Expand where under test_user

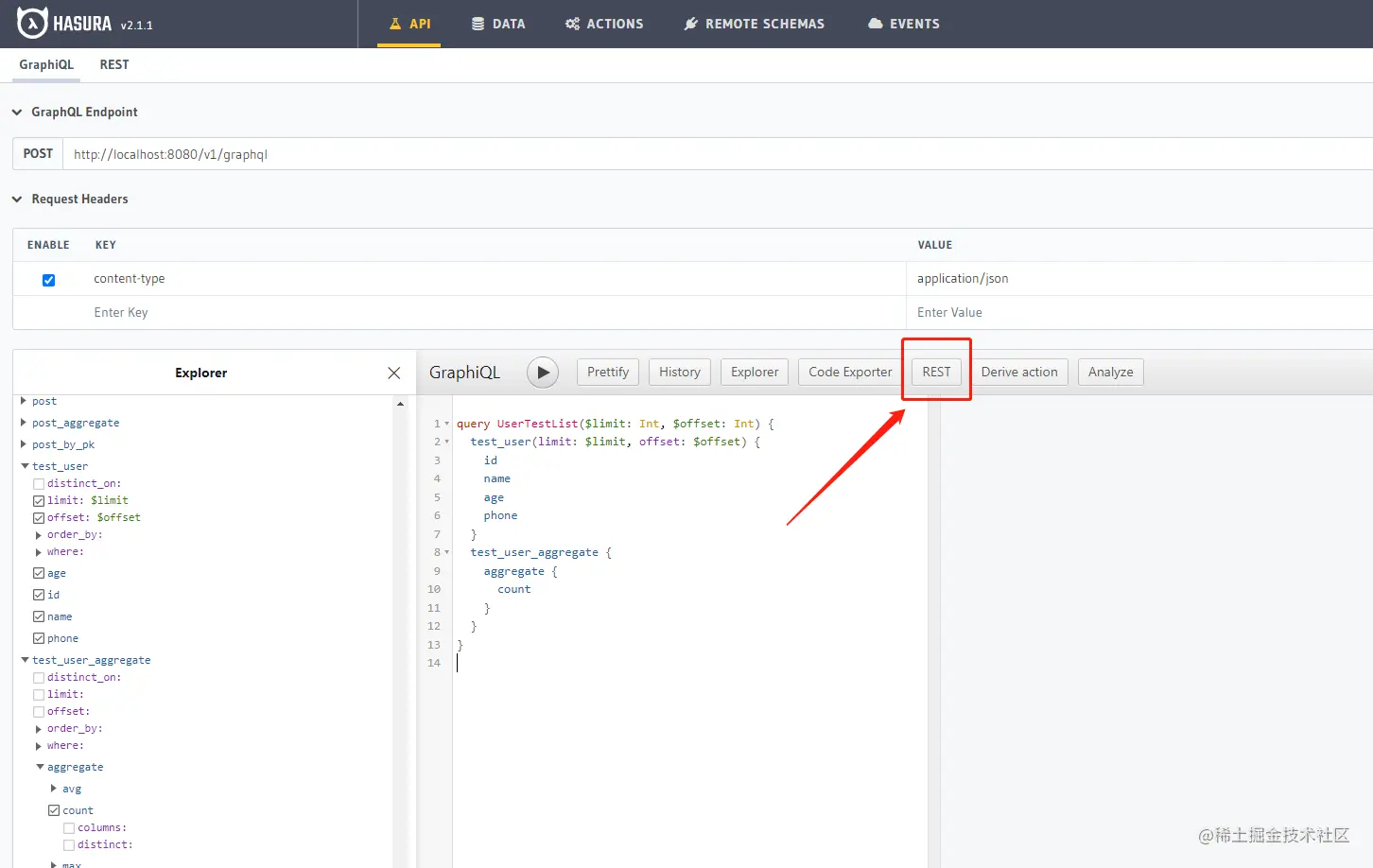pyautogui.click(x=39, y=552)
